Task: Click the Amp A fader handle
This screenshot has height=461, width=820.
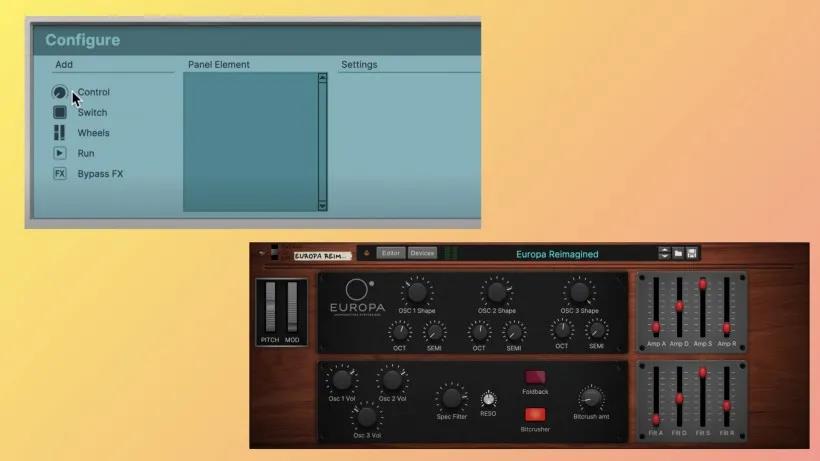Action: tap(656, 328)
